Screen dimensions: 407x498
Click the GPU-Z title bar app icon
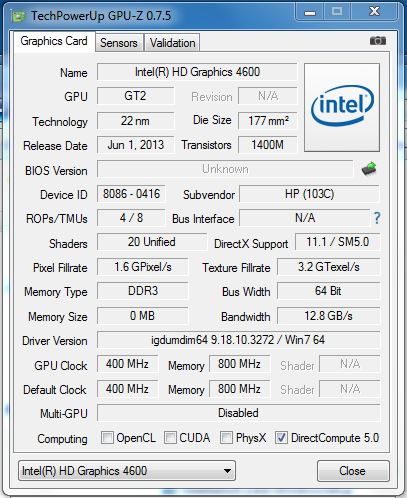(18, 16)
